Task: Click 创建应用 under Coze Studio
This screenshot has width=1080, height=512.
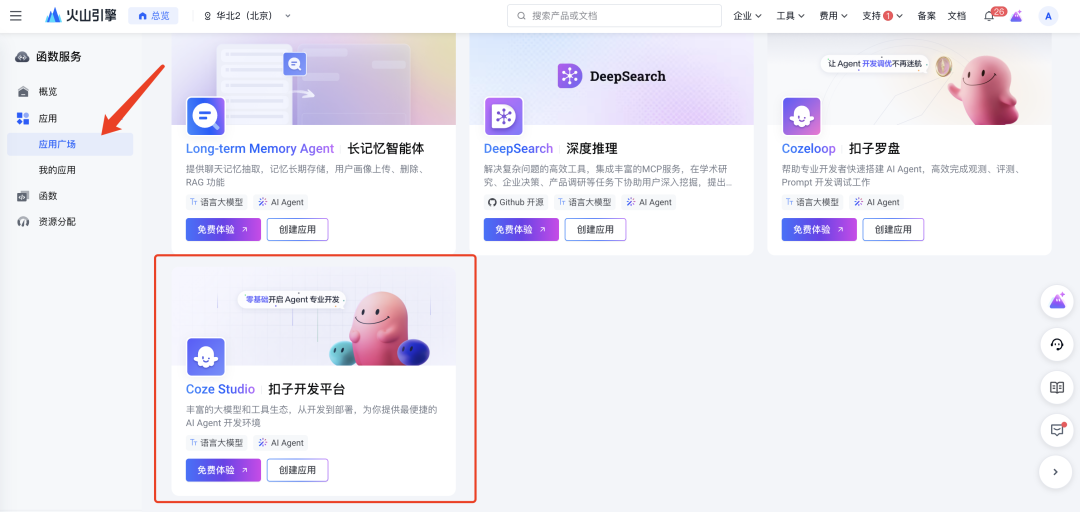Action: tap(298, 470)
